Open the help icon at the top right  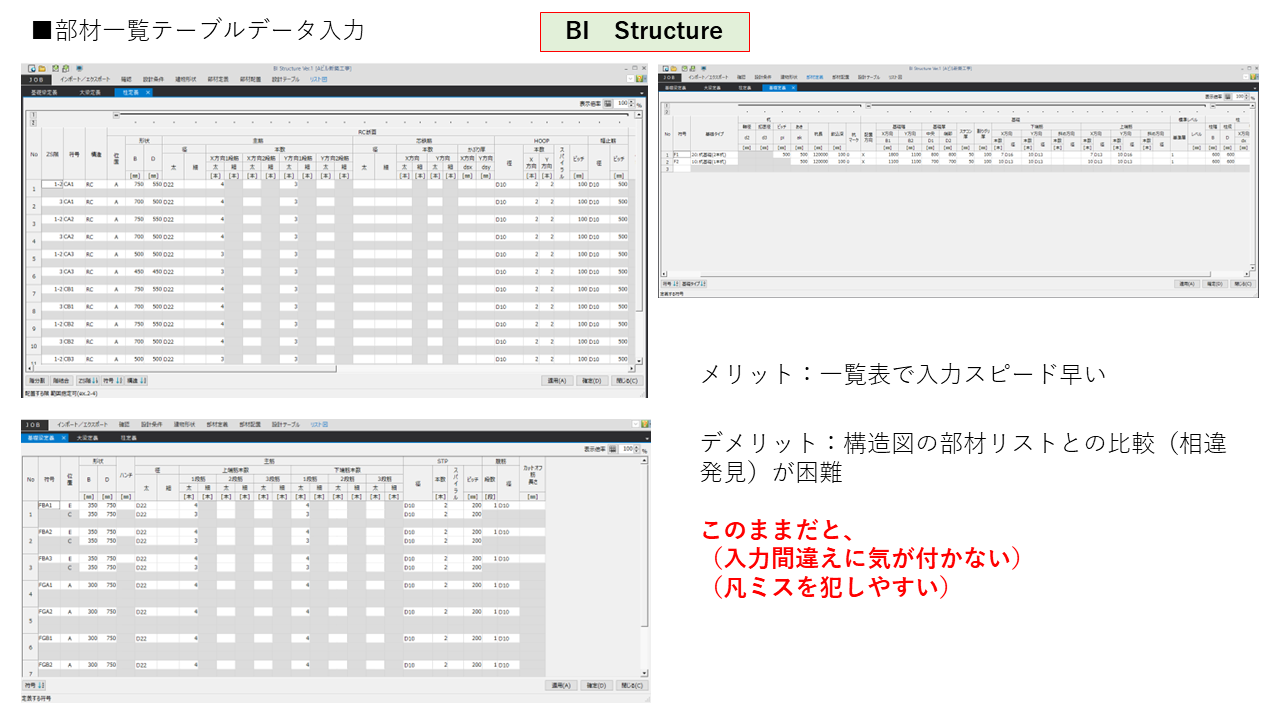tap(639, 78)
